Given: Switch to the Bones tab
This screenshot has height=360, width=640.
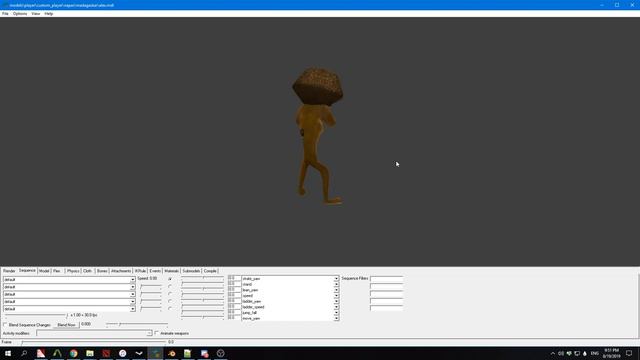Looking at the screenshot, I should pyautogui.click(x=102, y=271).
